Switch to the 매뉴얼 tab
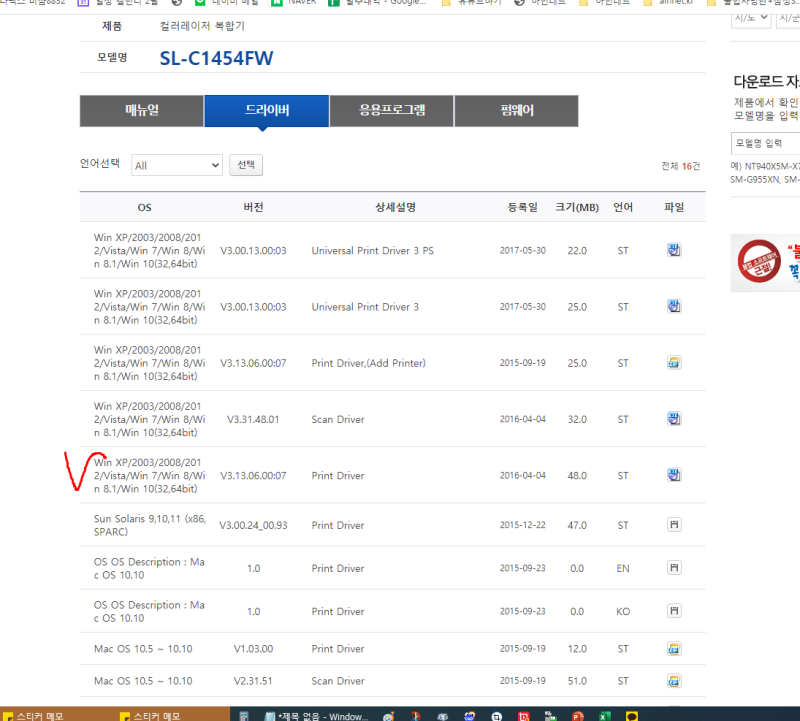Image resolution: width=800 pixels, height=721 pixels. click(x=141, y=111)
